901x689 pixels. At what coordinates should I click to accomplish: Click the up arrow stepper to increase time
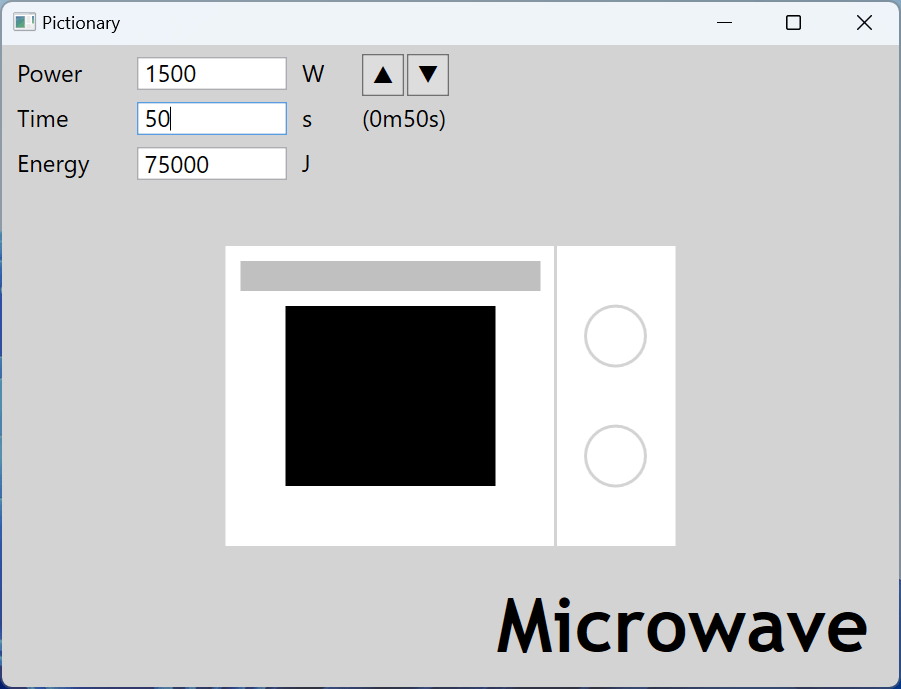click(x=382, y=74)
